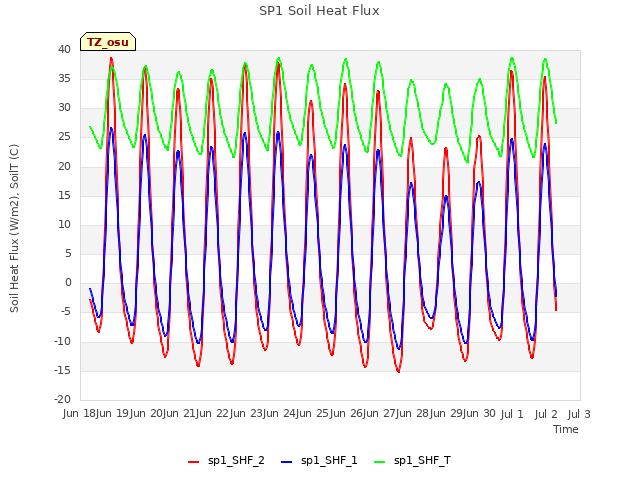
Task: Click the Jun 24 x-axis tick label
Action: 281,414
